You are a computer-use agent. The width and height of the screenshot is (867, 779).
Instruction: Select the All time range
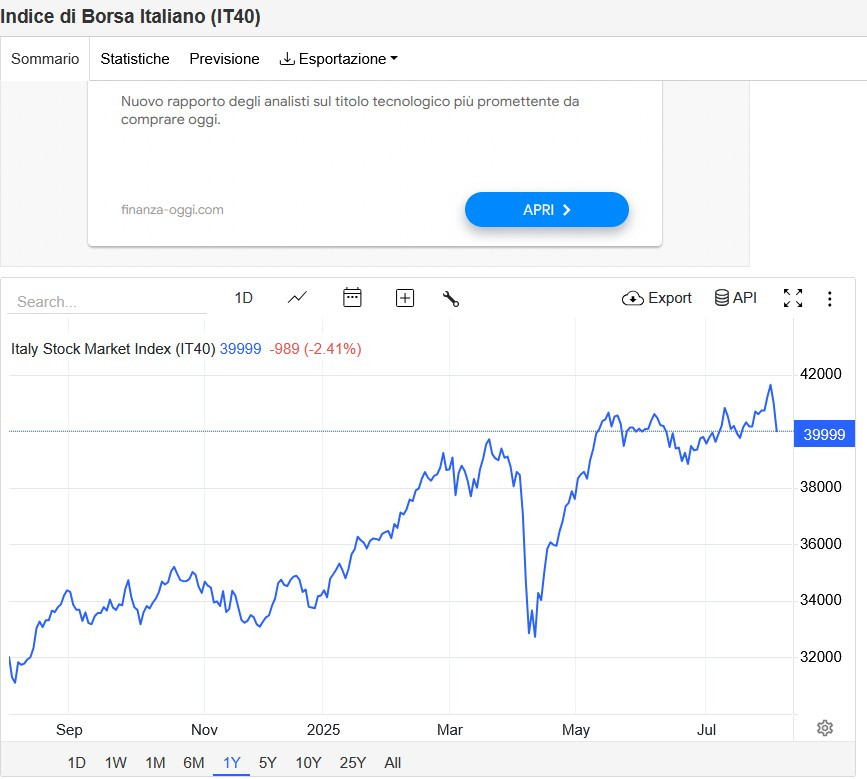click(x=393, y=763)
